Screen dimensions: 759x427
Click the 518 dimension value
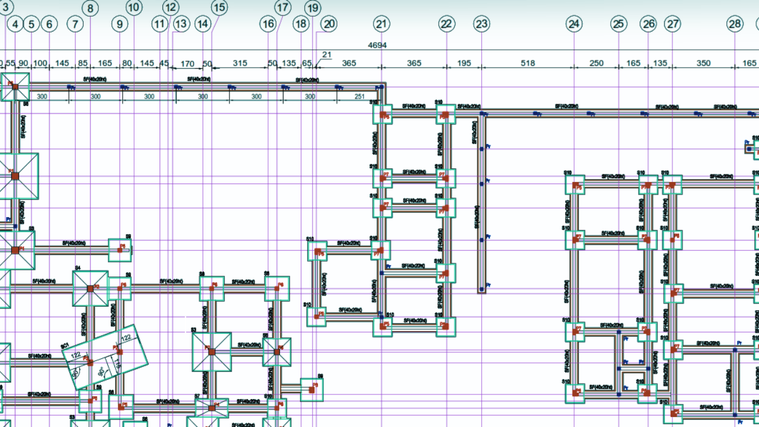pyautogui.click(x=528, y=63)
